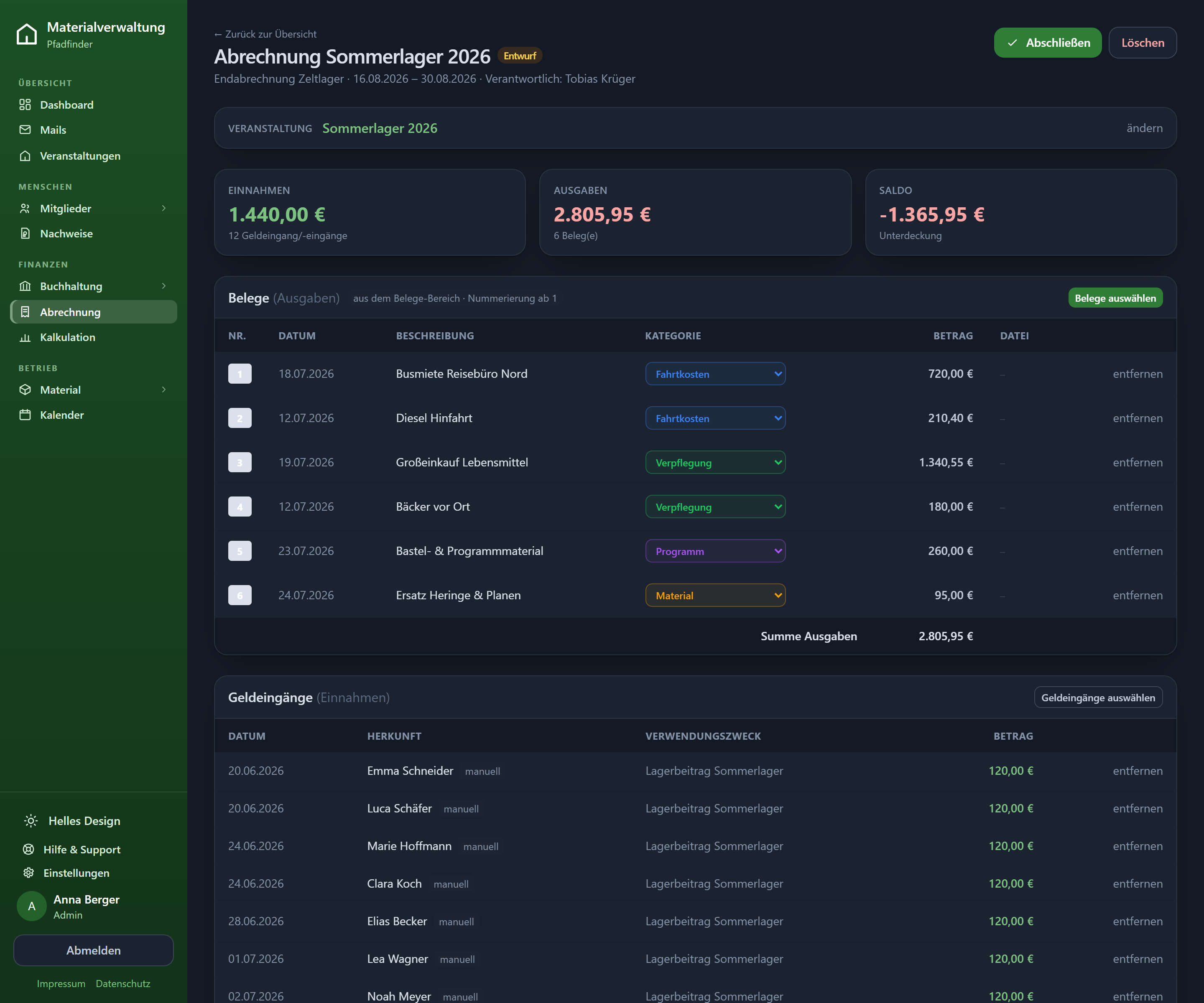Click the Materialverwaltung house logo icon
The height and width of the screenshot is (1003, 1204).
26,34
